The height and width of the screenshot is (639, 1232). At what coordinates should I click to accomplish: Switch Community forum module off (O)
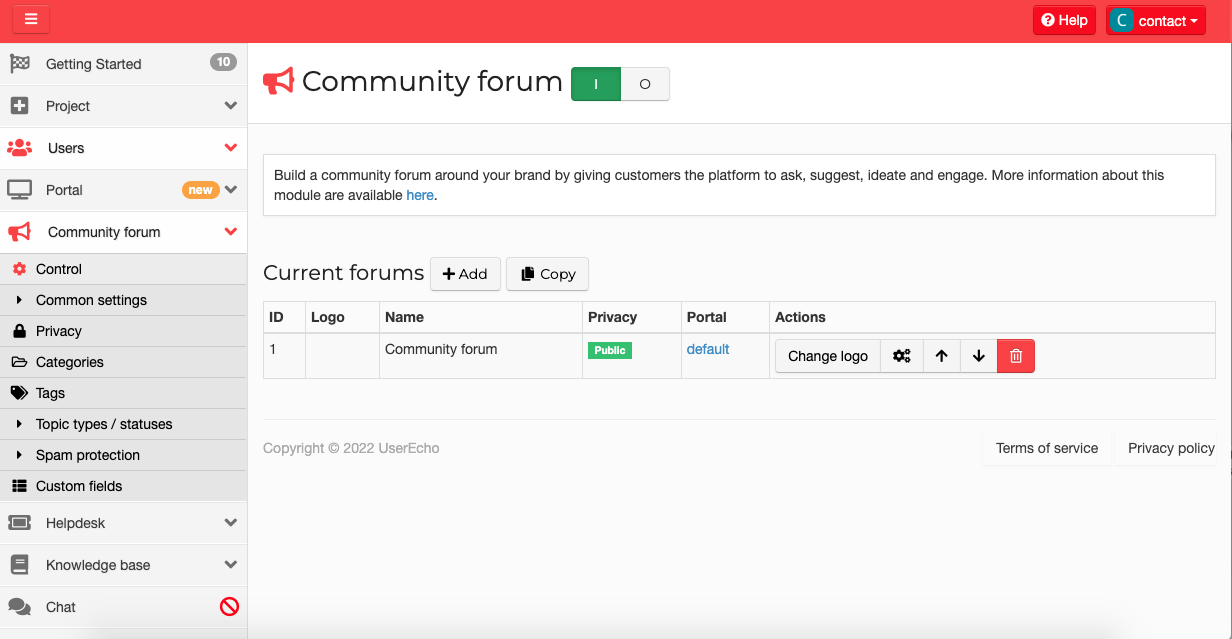point(645,84)
